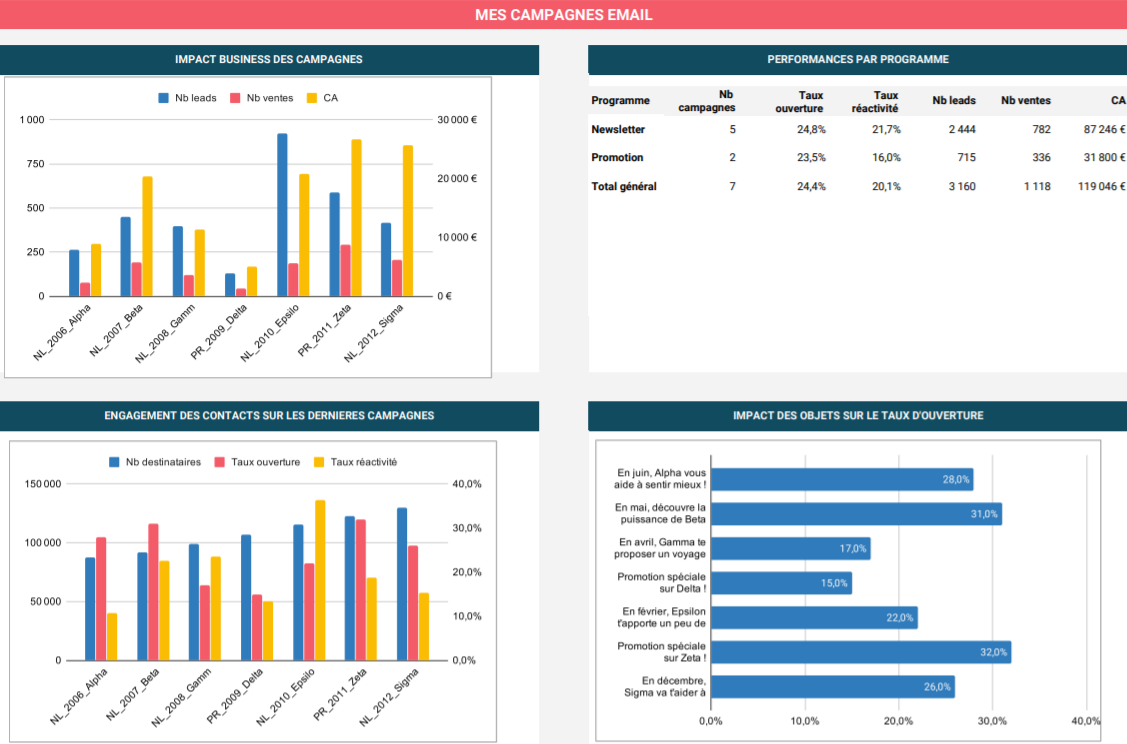The width and height of the screenshot is (1127, 744).
Task: Click the red ouverture bar for NL_2007_Beta
Action: pos(154,592)
